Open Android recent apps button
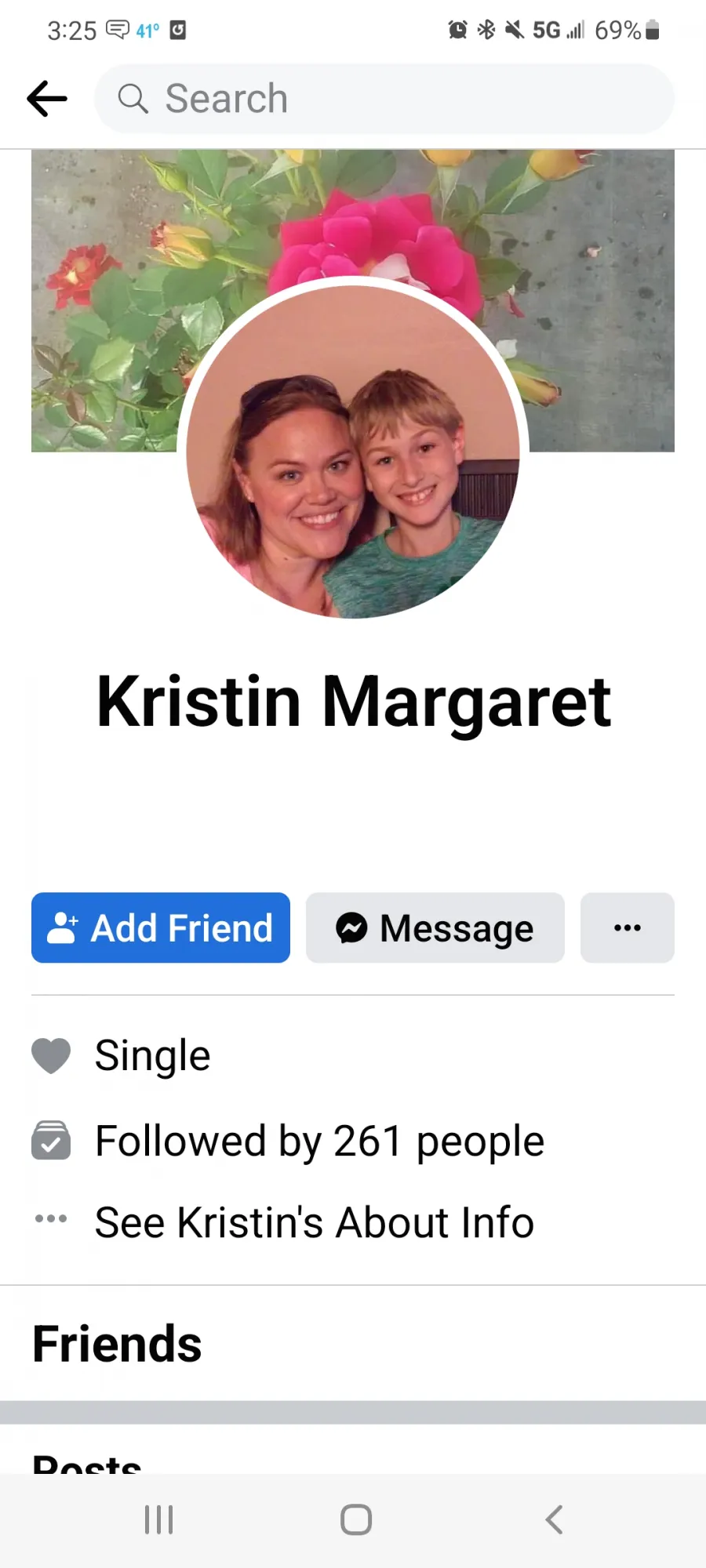 click(x=158, y=1519)
